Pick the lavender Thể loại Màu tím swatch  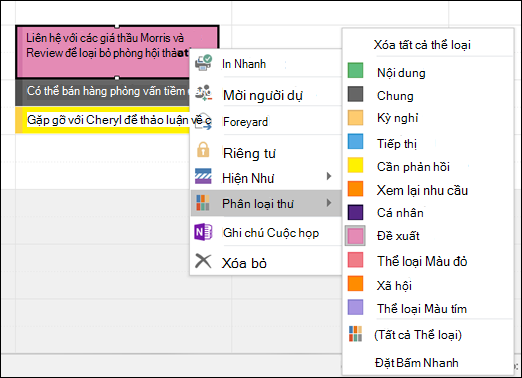pos(355,307)
